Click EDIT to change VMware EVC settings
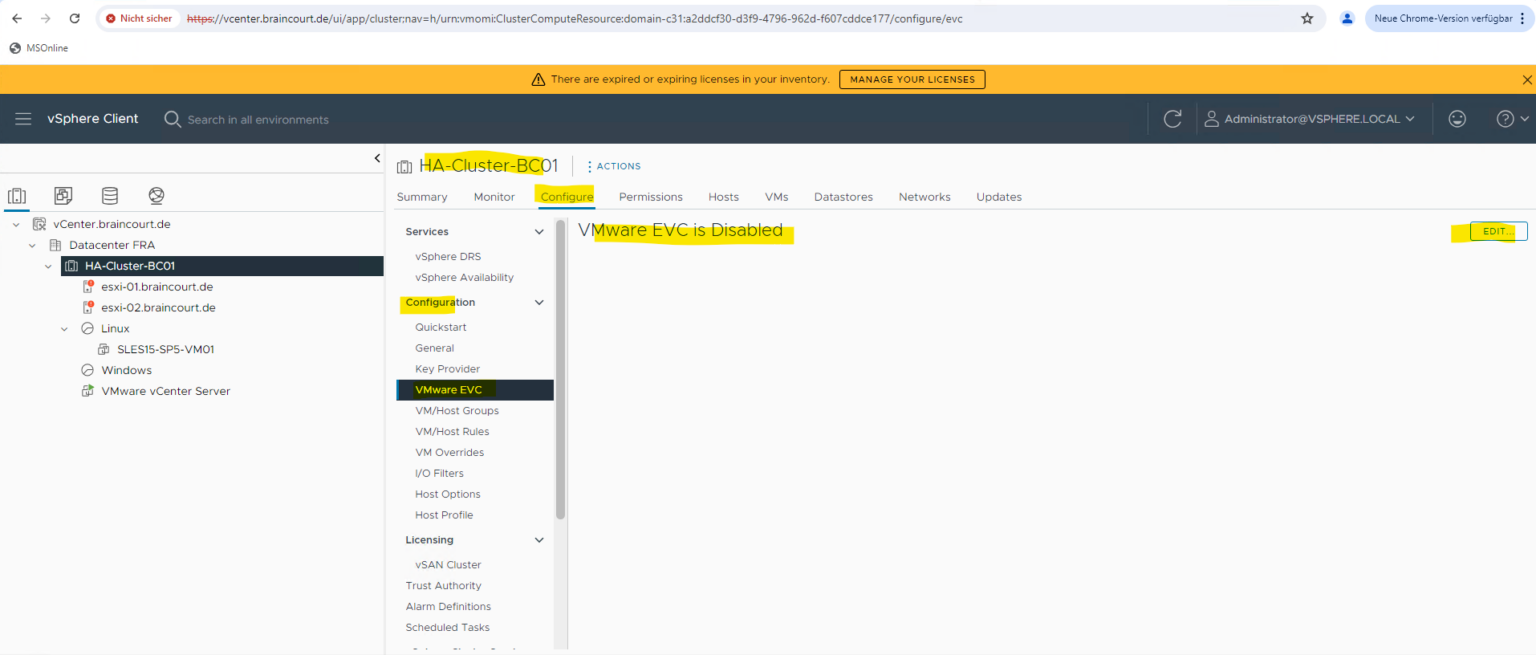Image resolution: width=1536 pixels, height=655 pixels. click(1496, 231)
